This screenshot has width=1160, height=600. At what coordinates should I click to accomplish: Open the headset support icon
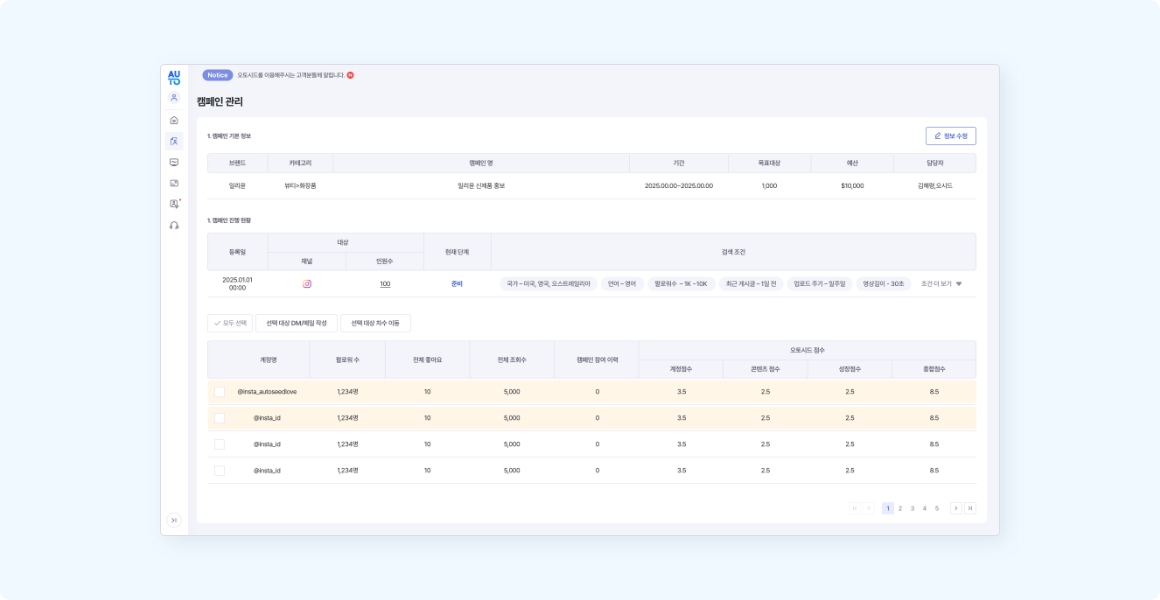(174, 225)
